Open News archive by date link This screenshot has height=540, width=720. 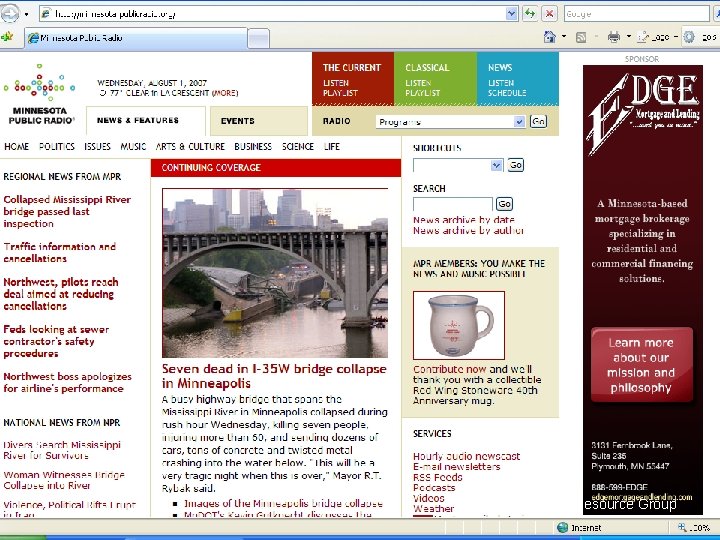pos(464,219)
